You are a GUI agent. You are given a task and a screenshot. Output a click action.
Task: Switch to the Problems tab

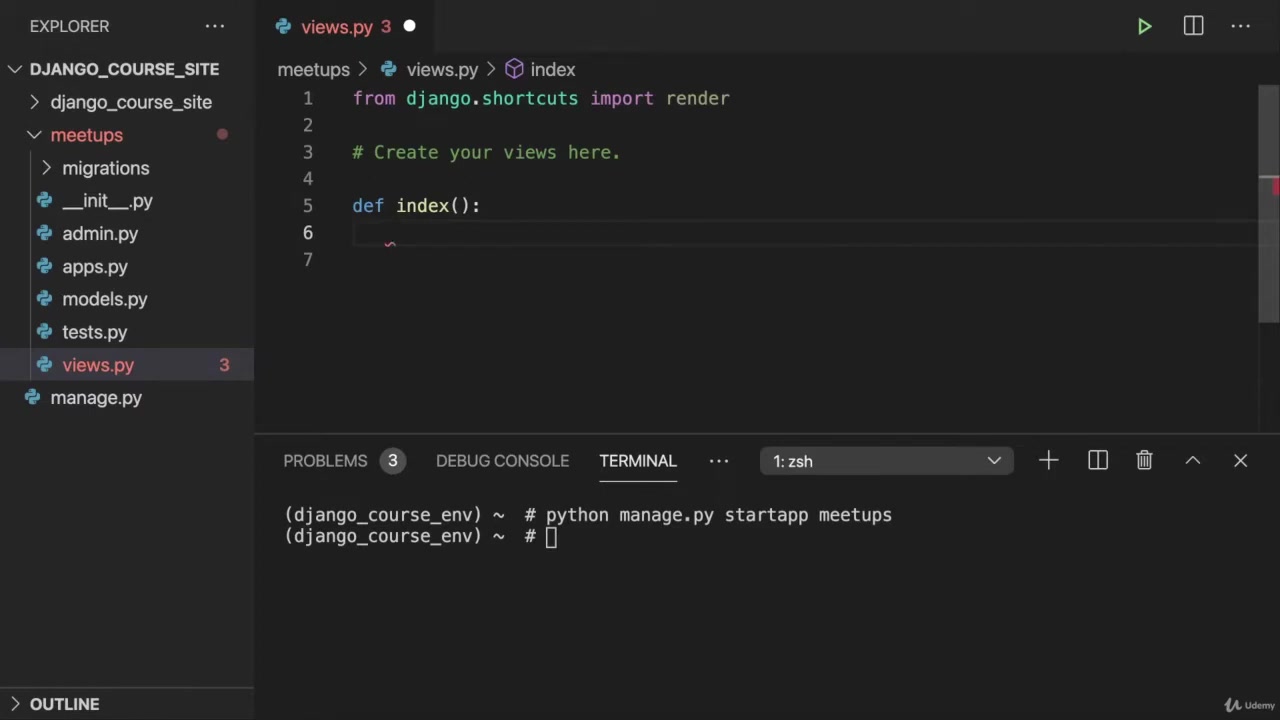click(x=325, y=461)
